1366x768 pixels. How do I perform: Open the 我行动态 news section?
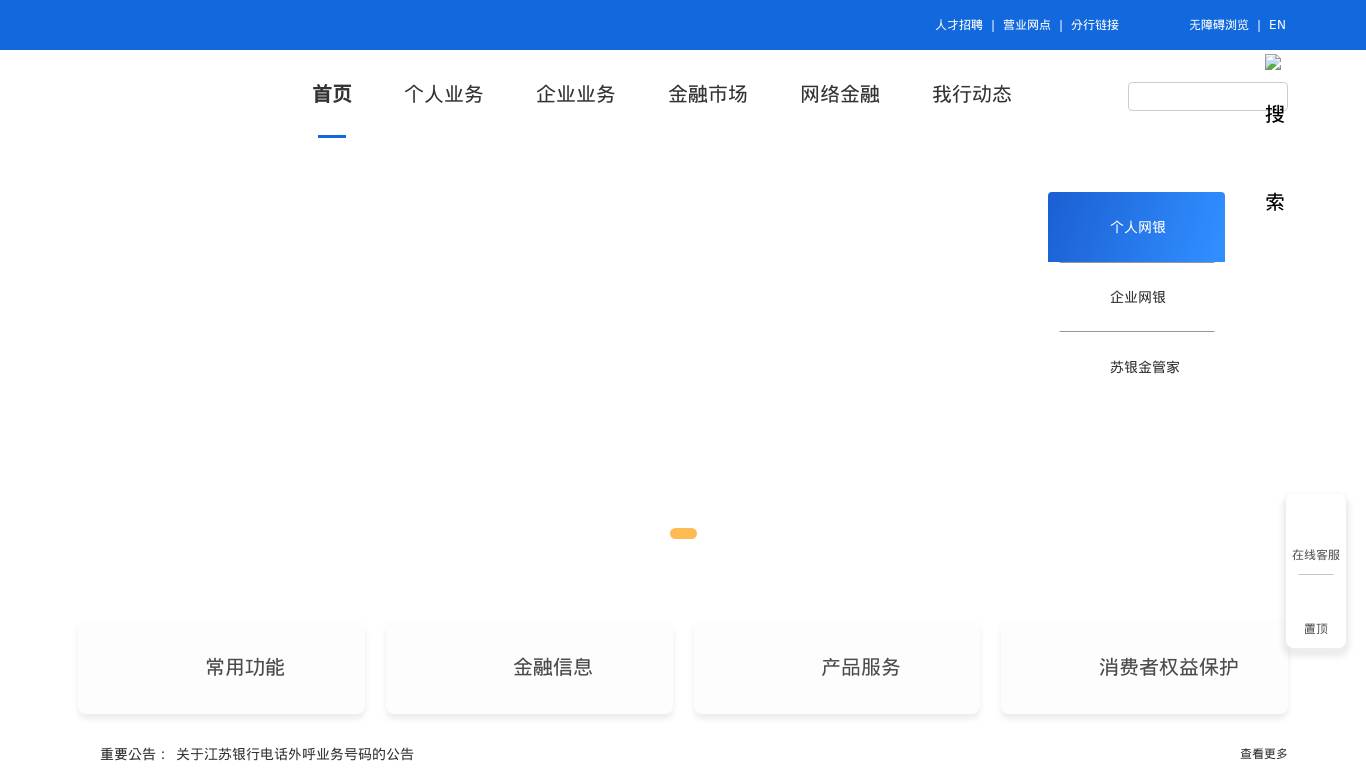[972, 94]
